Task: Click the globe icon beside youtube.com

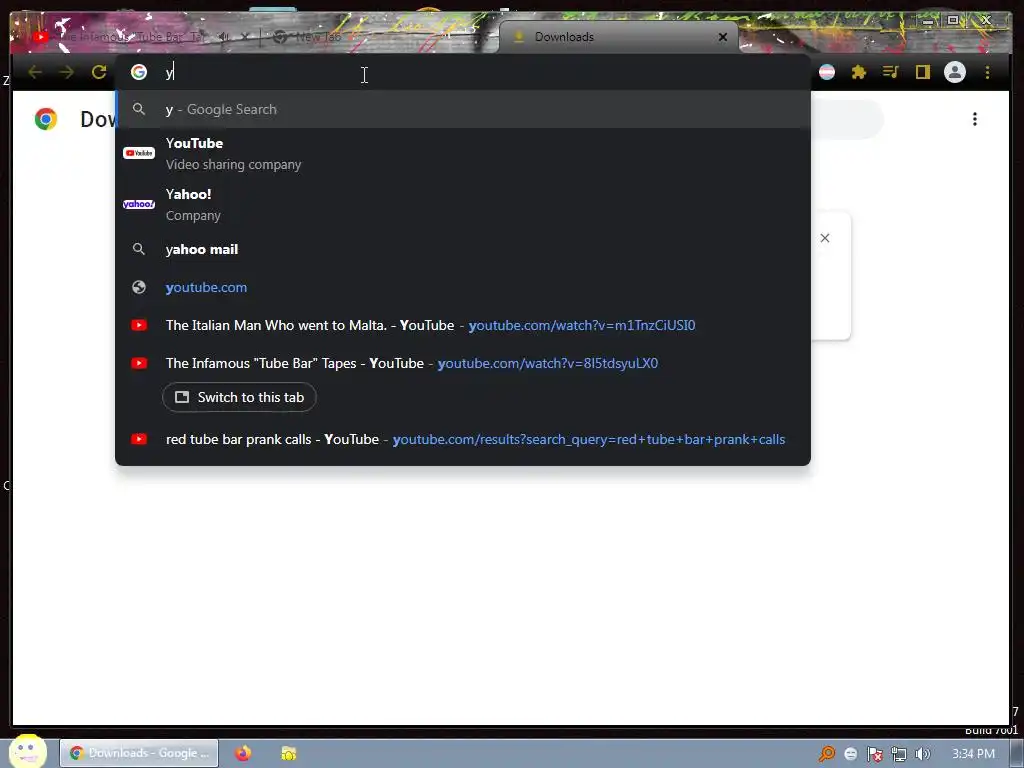Action: [138, 287]
